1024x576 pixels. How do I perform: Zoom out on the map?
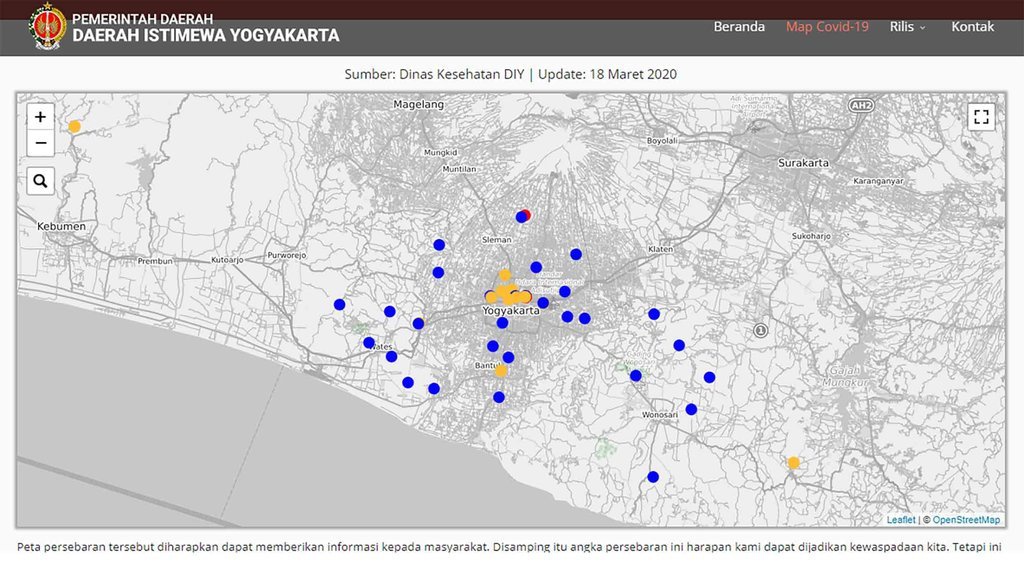click(40, 143)
